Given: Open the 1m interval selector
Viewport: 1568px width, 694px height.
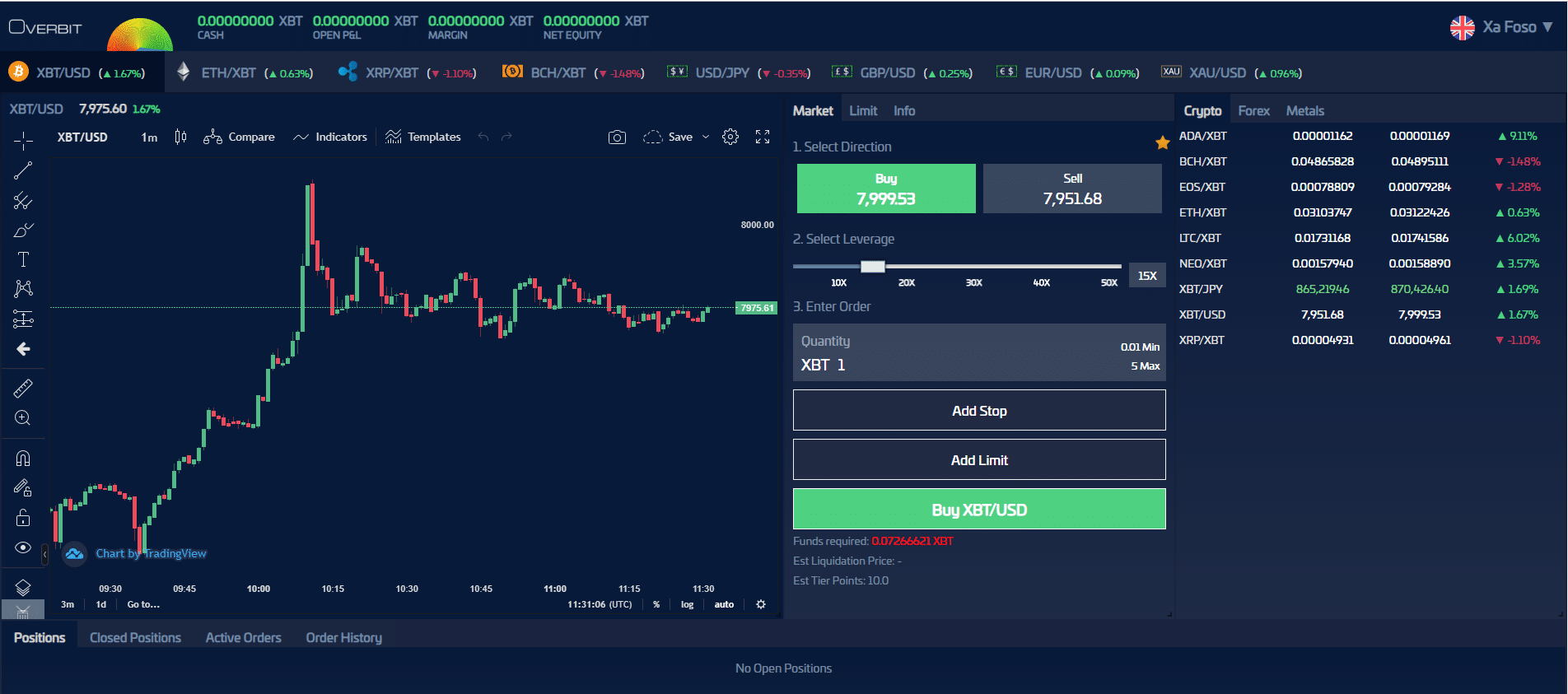Looking at the screenshot, I should coord(149,137).
